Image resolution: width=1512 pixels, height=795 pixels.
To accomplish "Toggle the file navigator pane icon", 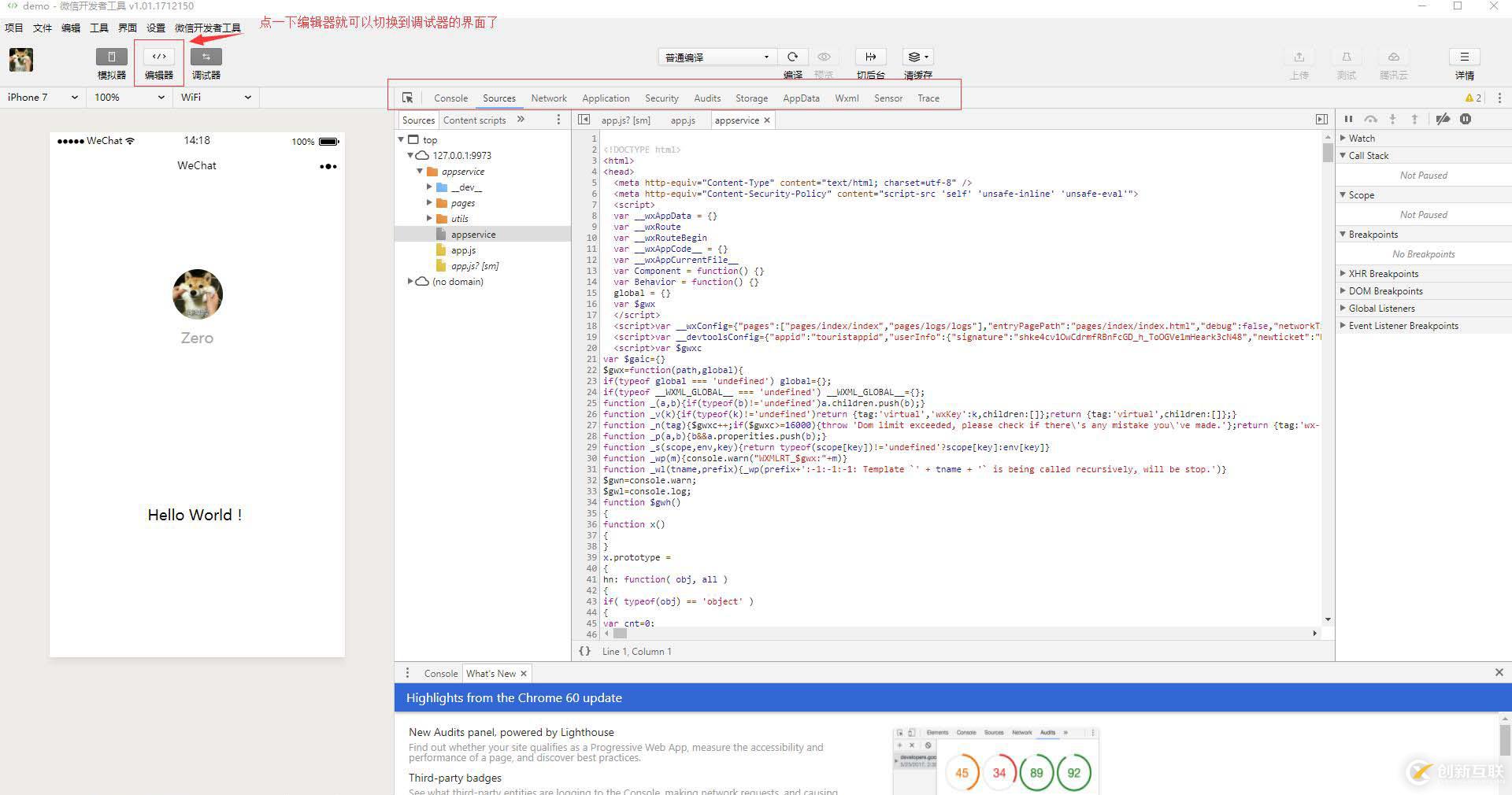I will (x=584, y=120).
